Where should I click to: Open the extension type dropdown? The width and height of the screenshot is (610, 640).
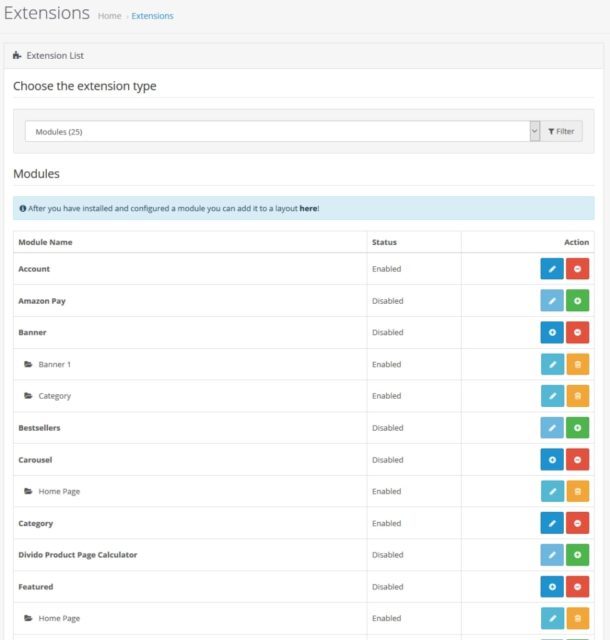coord(280,131)
